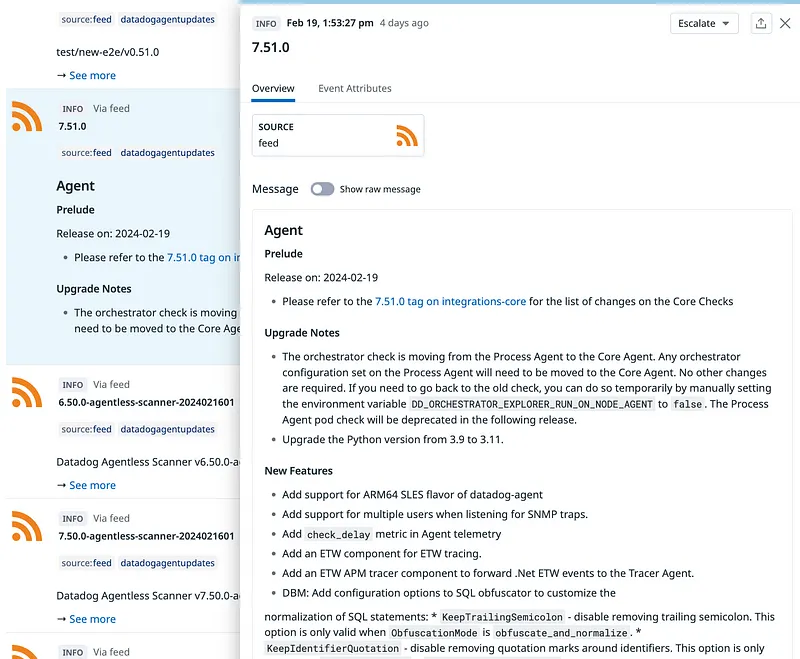Viewport: 800px width, 659px height.
Task: Click source:feed tag on 6.50.0 scanner event
Action: 86,429
